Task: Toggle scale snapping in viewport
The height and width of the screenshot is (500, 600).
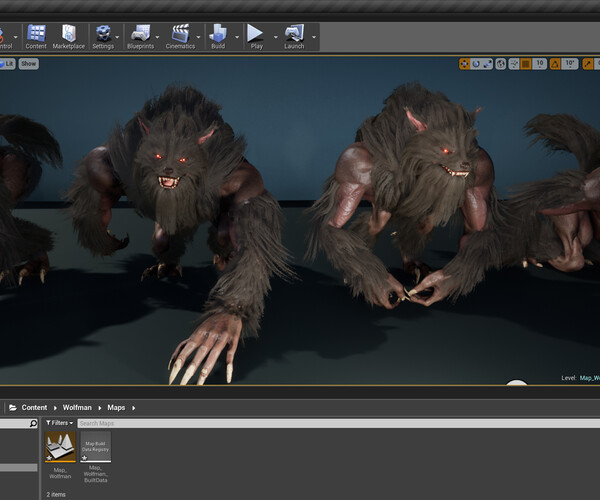Action: point(588,64)
